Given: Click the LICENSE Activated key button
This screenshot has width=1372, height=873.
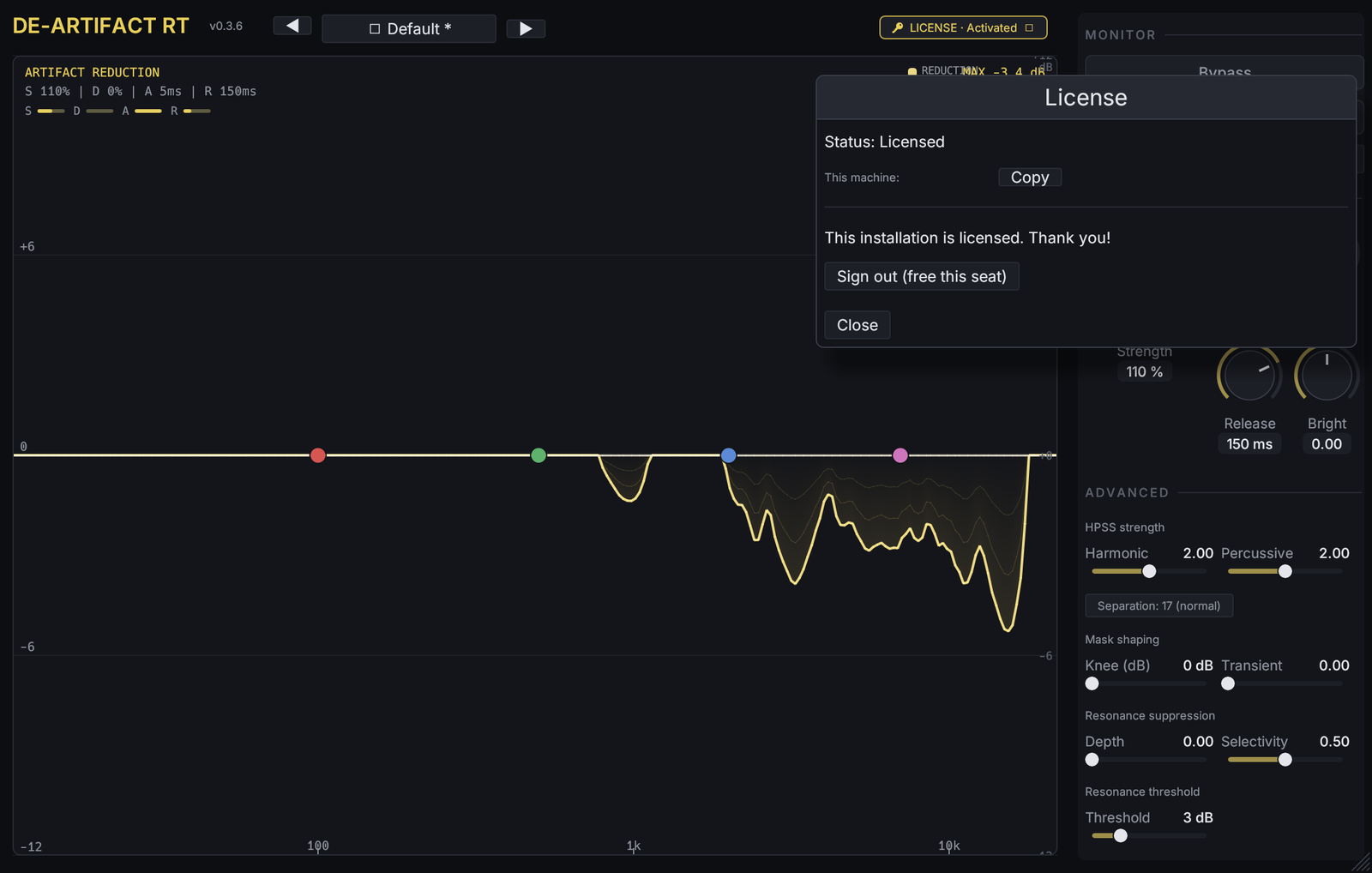Looking at the screenshot, I should [963, 27].
